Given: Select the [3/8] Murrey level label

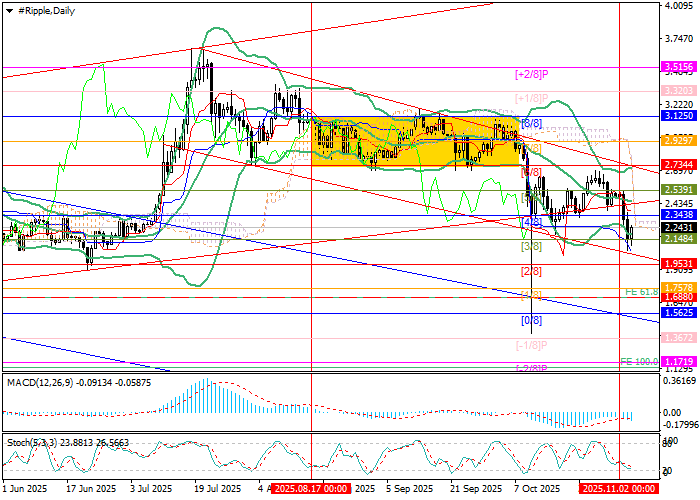Looking at the screenshot, I should pos(532,246).
